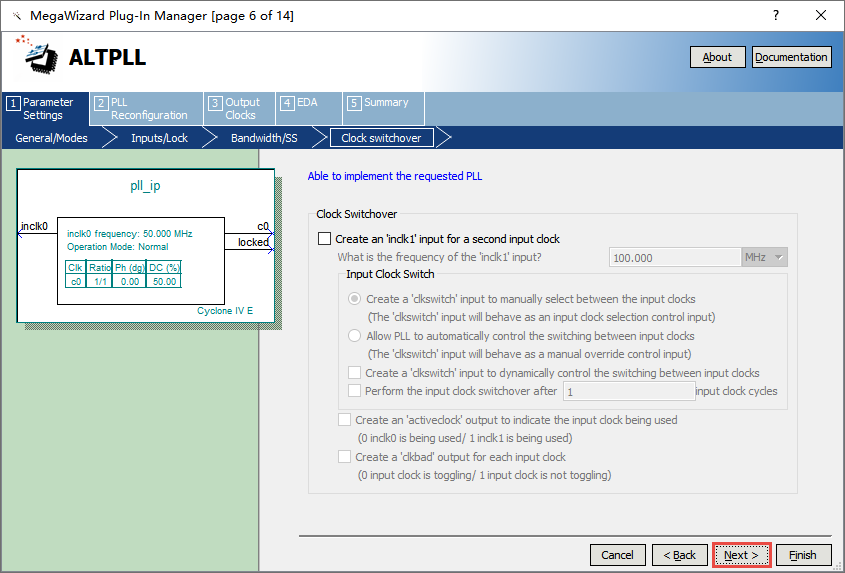Viewport: 845px width, 573px height.
Task: Check 'Perform the input clock switchover after' box
Action: (354, 391)
